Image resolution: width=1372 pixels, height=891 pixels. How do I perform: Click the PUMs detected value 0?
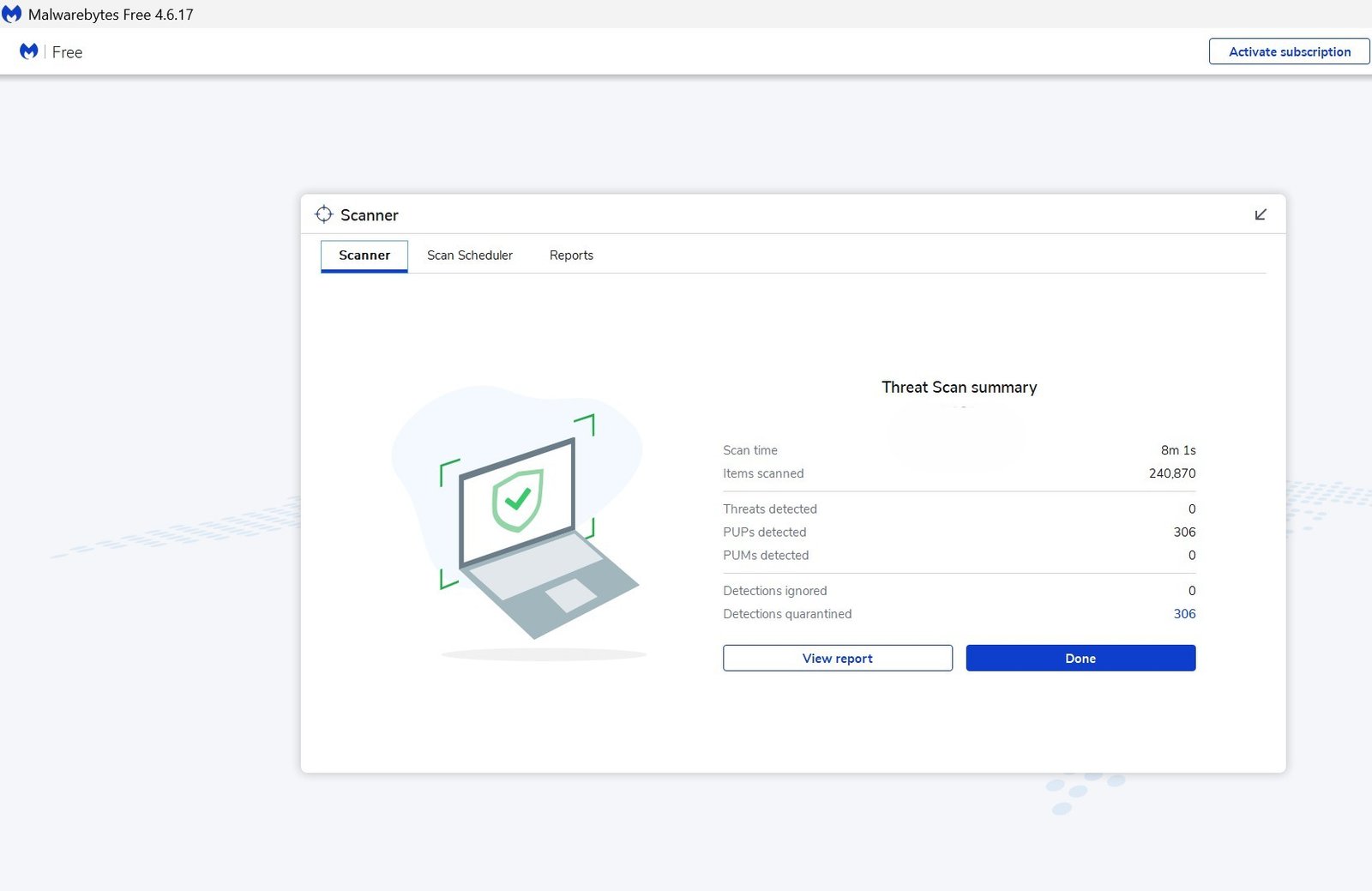[x=1192, y=556]
